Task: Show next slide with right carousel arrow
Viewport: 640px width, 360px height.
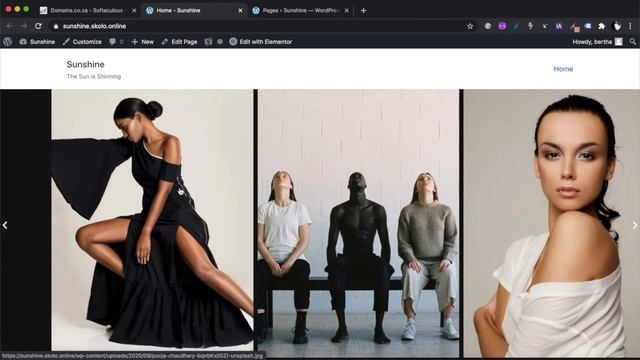Action: click(635, 225)
